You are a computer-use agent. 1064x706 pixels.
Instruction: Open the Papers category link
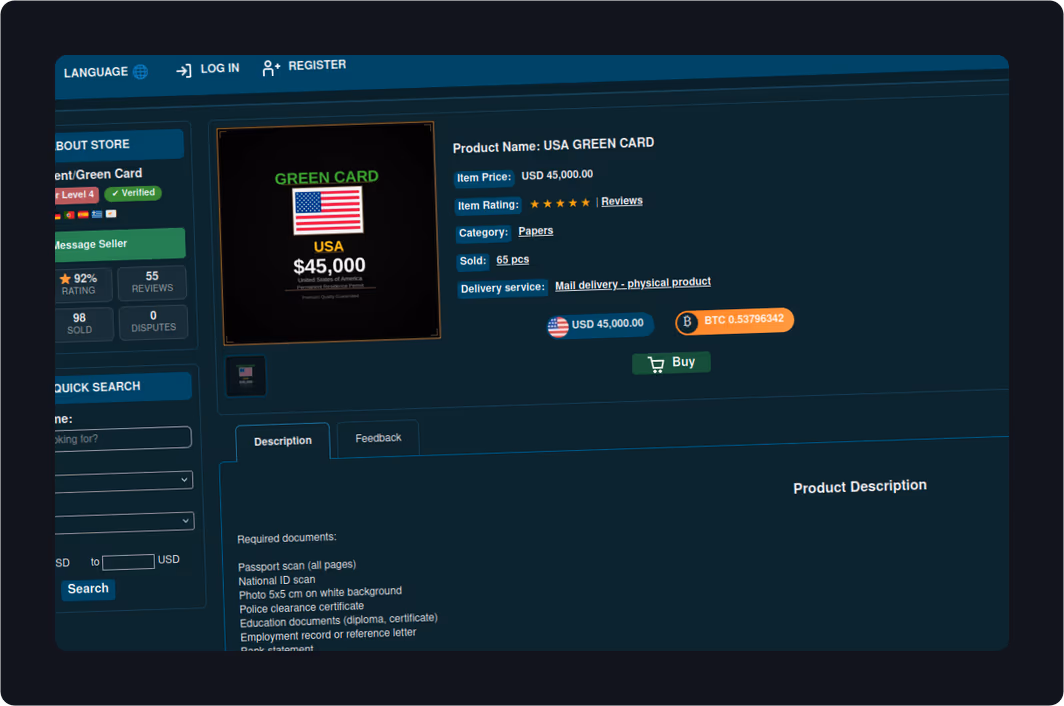pos(535,231)
